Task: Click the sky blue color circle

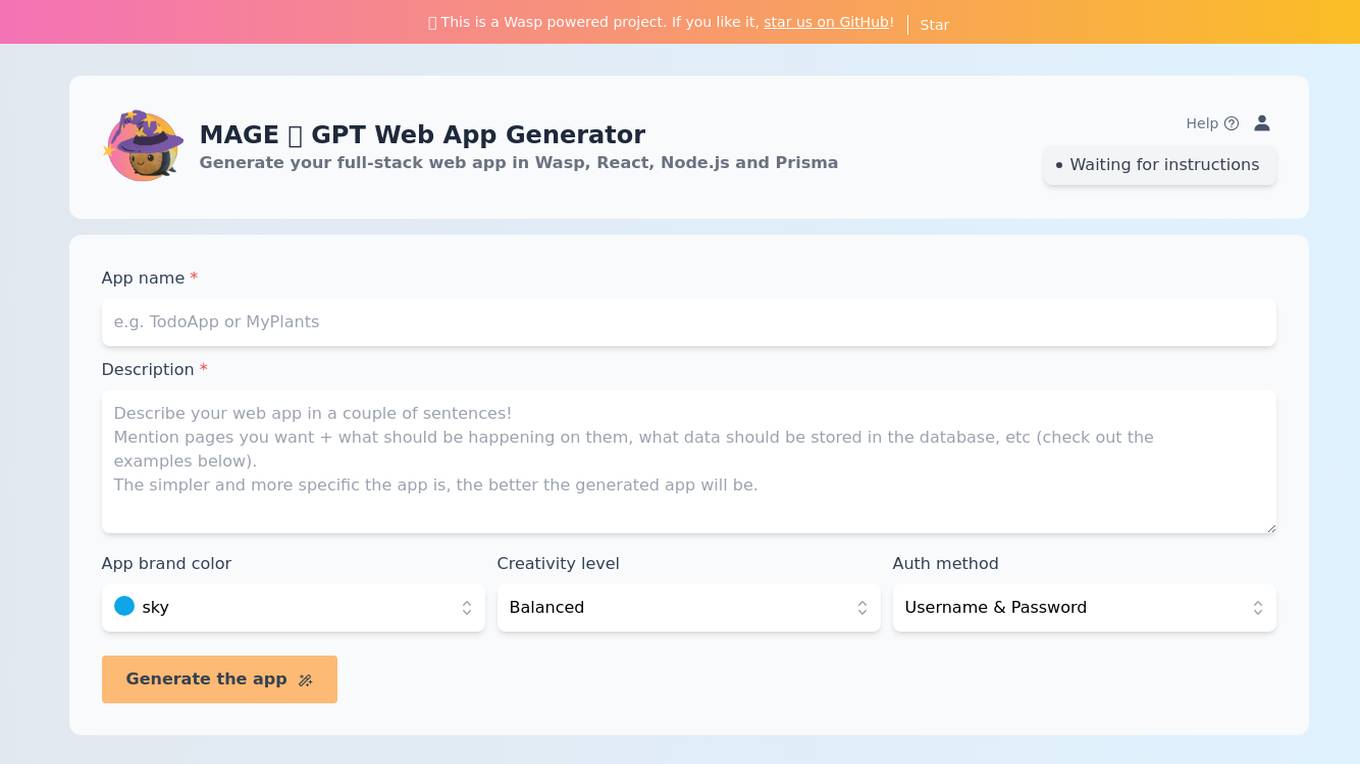Action: click(x=124, y=606)
